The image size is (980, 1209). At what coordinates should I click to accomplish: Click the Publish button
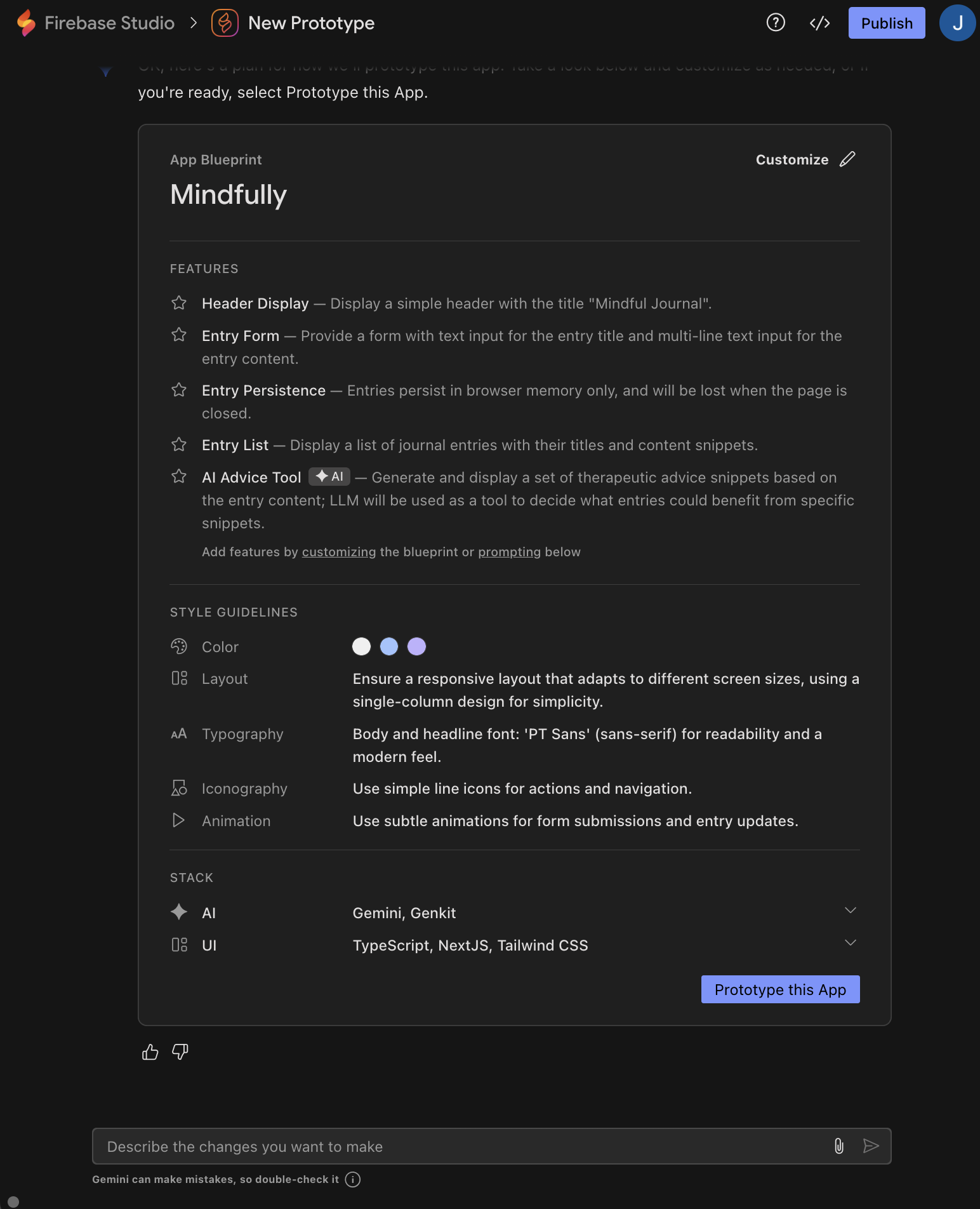click(886, 23)
